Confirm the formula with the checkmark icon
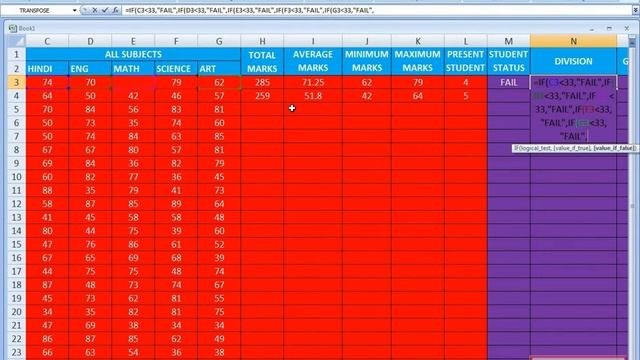 (105, 10)
